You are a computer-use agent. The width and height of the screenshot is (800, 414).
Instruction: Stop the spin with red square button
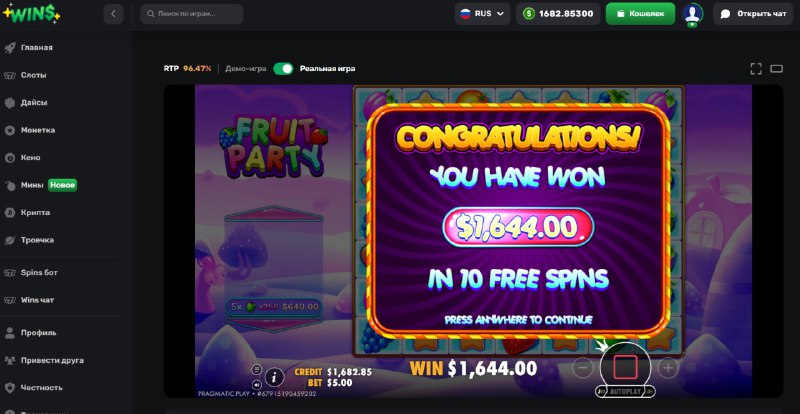click(626, 367)
